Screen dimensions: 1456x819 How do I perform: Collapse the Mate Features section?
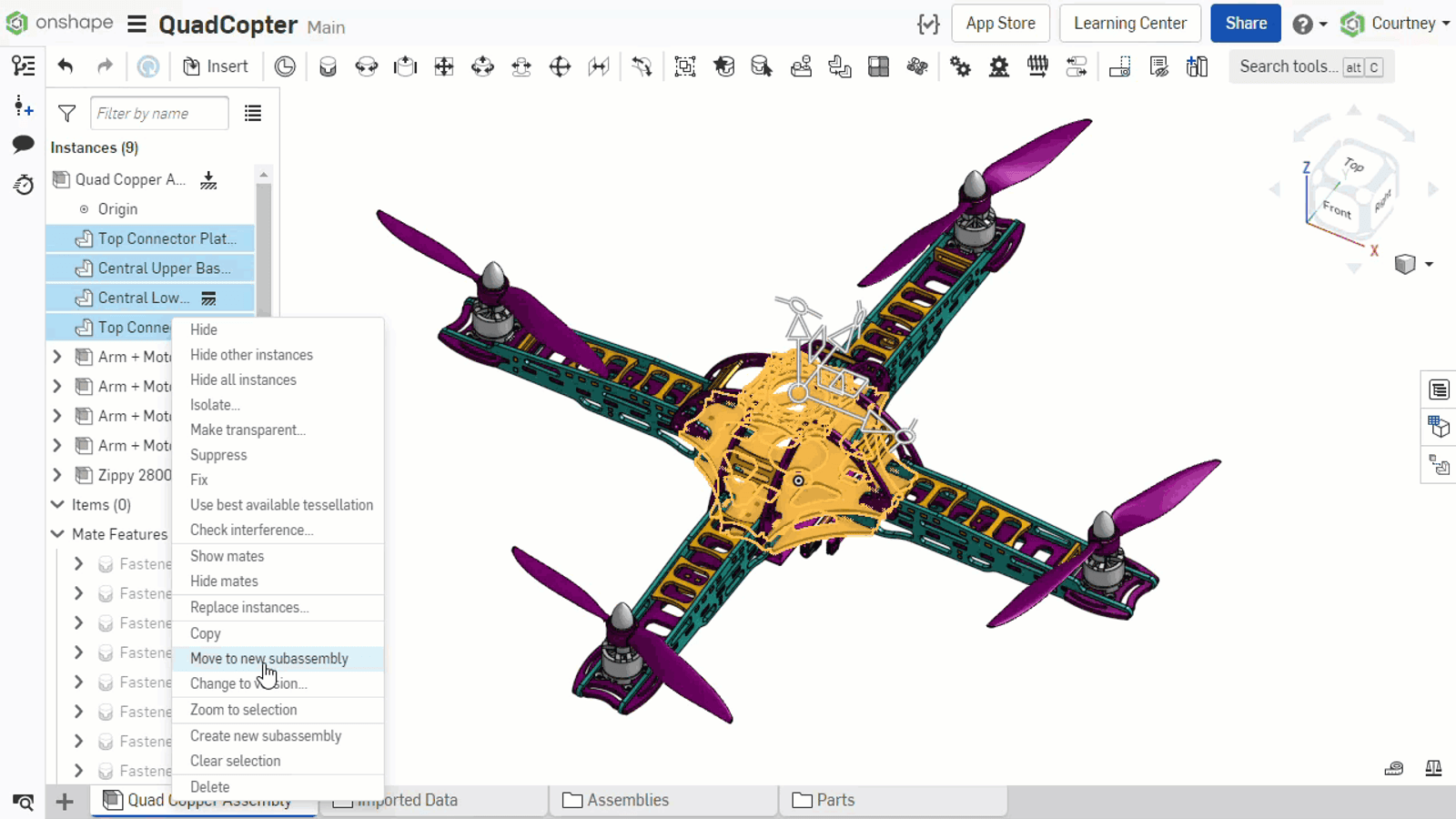coord(56,534)
